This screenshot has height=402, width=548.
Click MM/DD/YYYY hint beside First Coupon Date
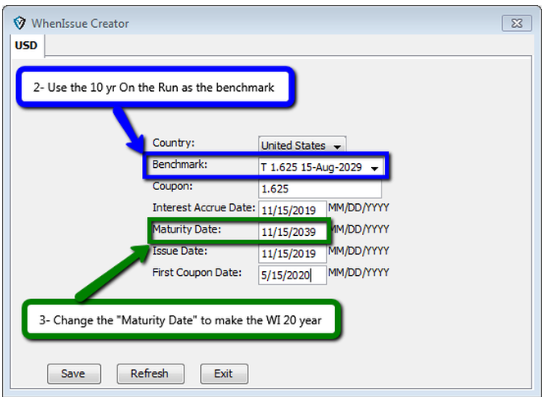[359, 273]
